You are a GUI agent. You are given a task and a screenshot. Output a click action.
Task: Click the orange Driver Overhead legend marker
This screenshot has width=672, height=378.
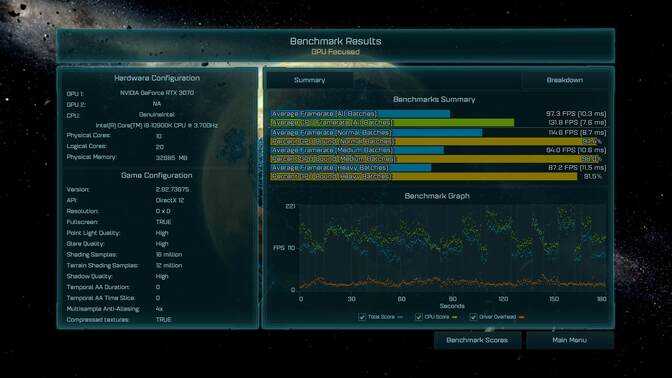pyautogui.click(x=522, y=317)
